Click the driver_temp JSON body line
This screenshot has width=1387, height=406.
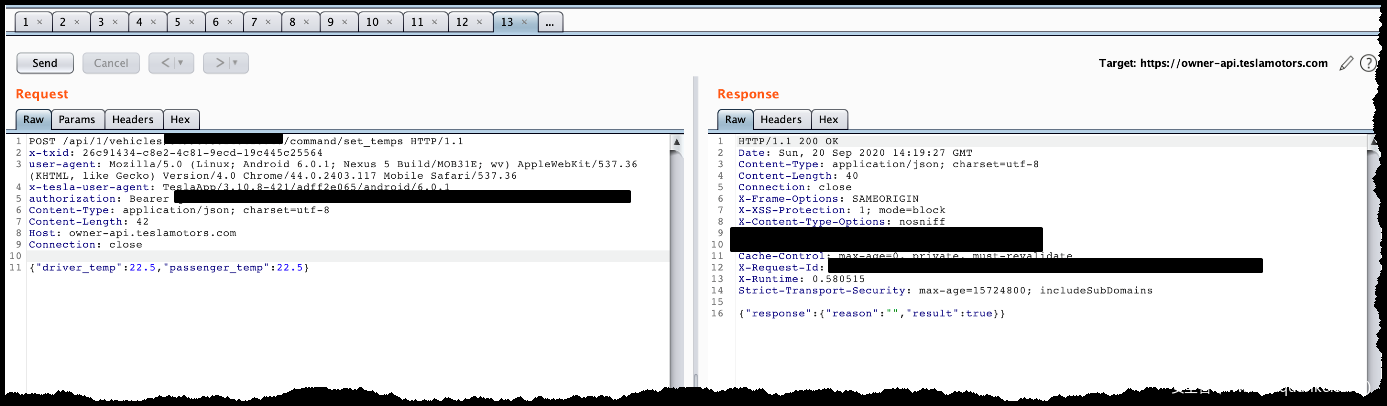tap(169, 268)
